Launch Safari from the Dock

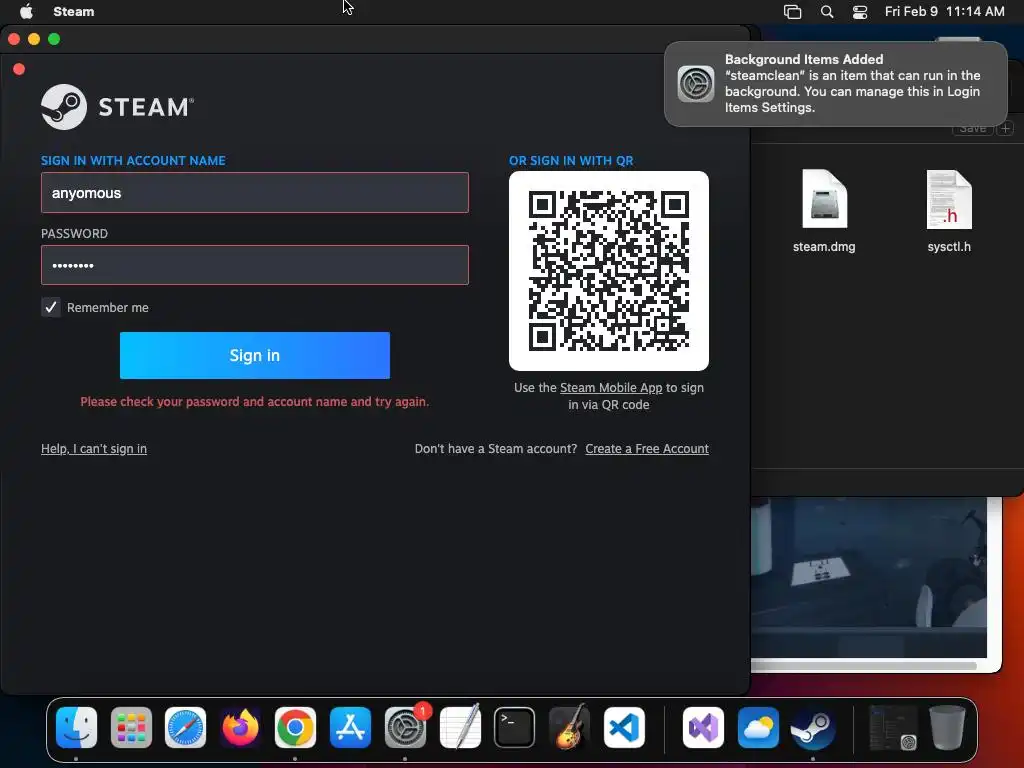coord(185,727)
